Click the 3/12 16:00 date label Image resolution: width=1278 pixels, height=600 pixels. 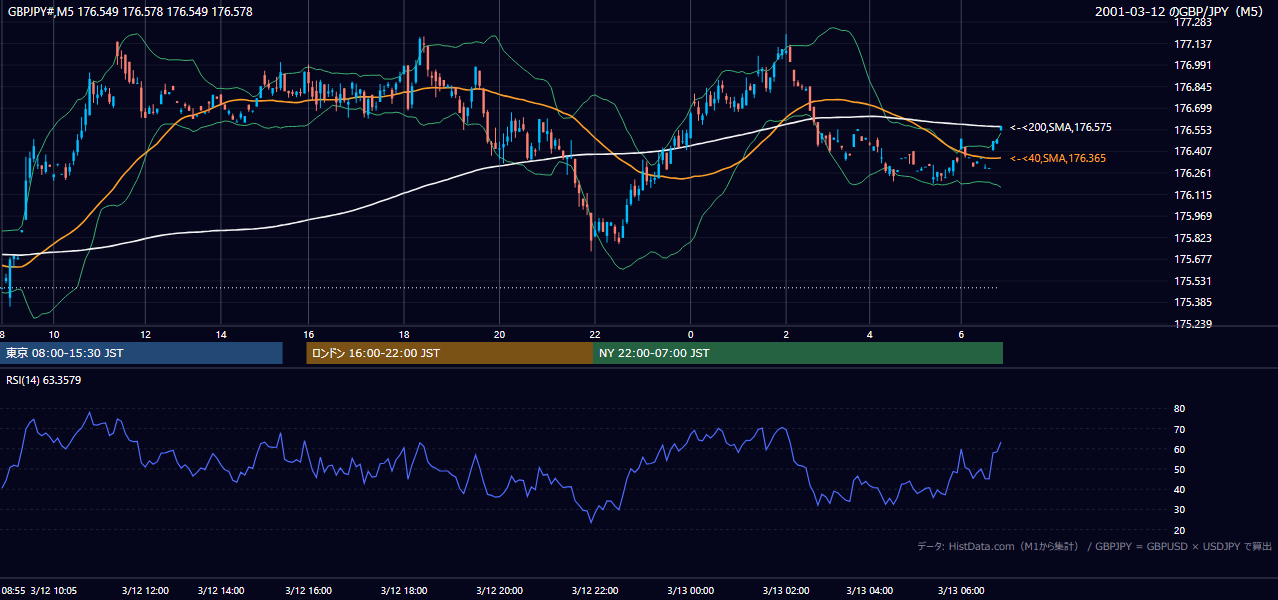pyautogui.click(x=309, y=590)
